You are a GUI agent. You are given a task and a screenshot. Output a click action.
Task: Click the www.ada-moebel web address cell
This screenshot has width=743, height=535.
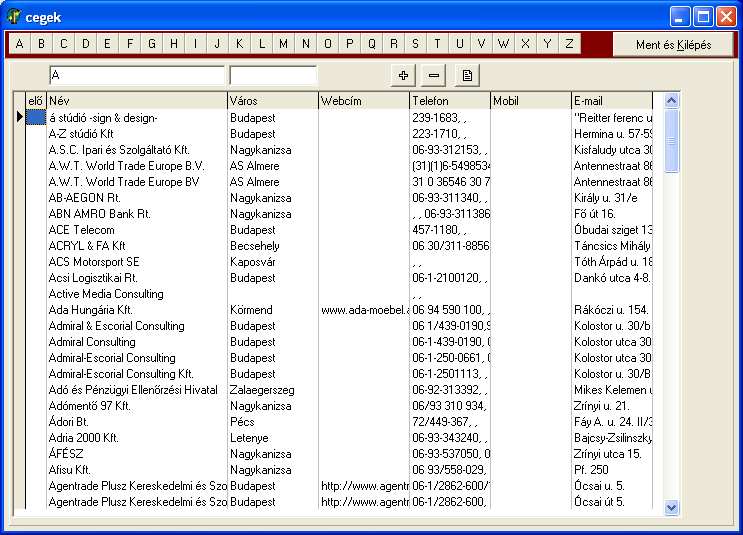click(x=364, y=310)
